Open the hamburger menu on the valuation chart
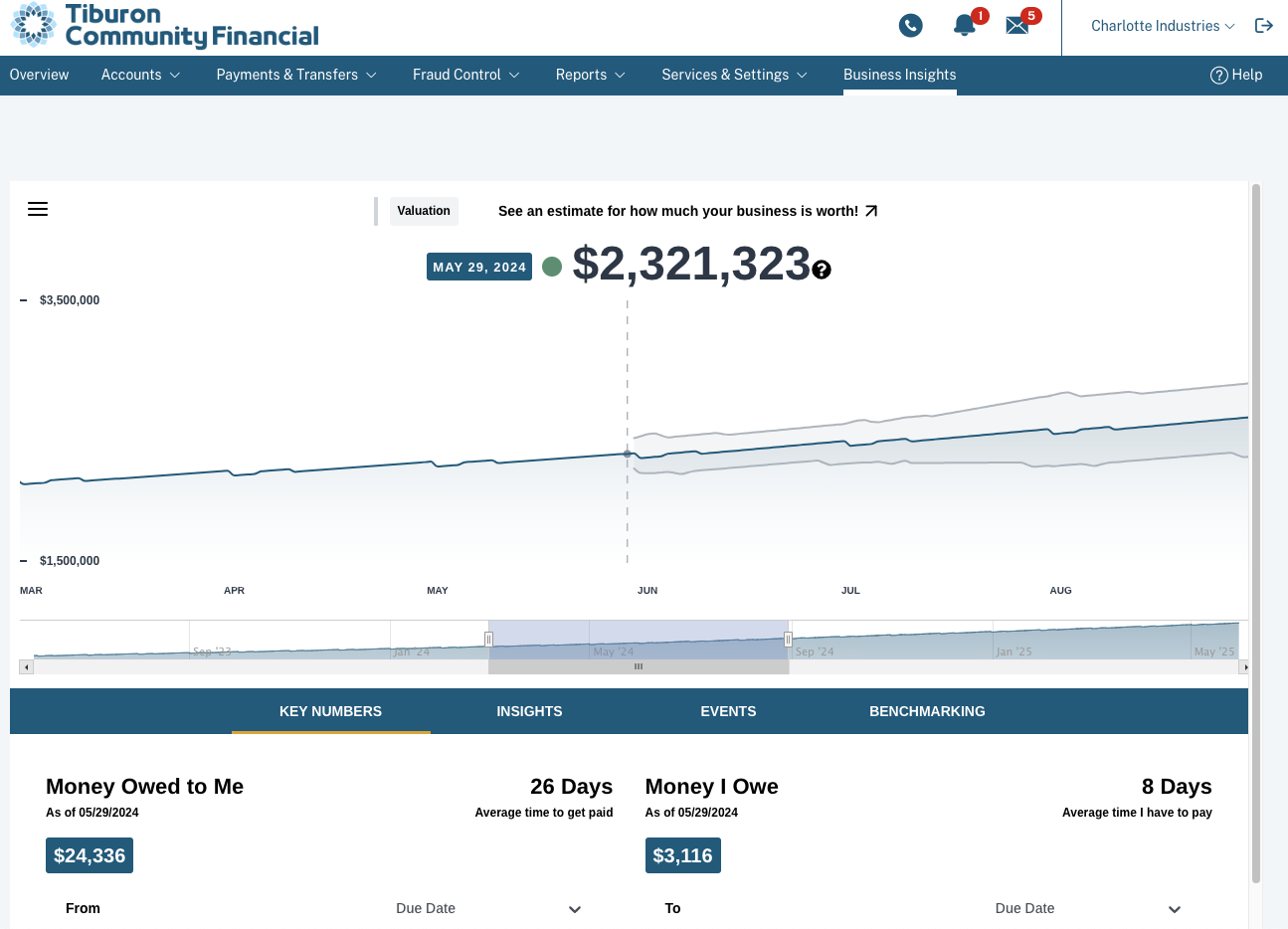The width and height of the screenshot is (1288, 929). point(37,209)
